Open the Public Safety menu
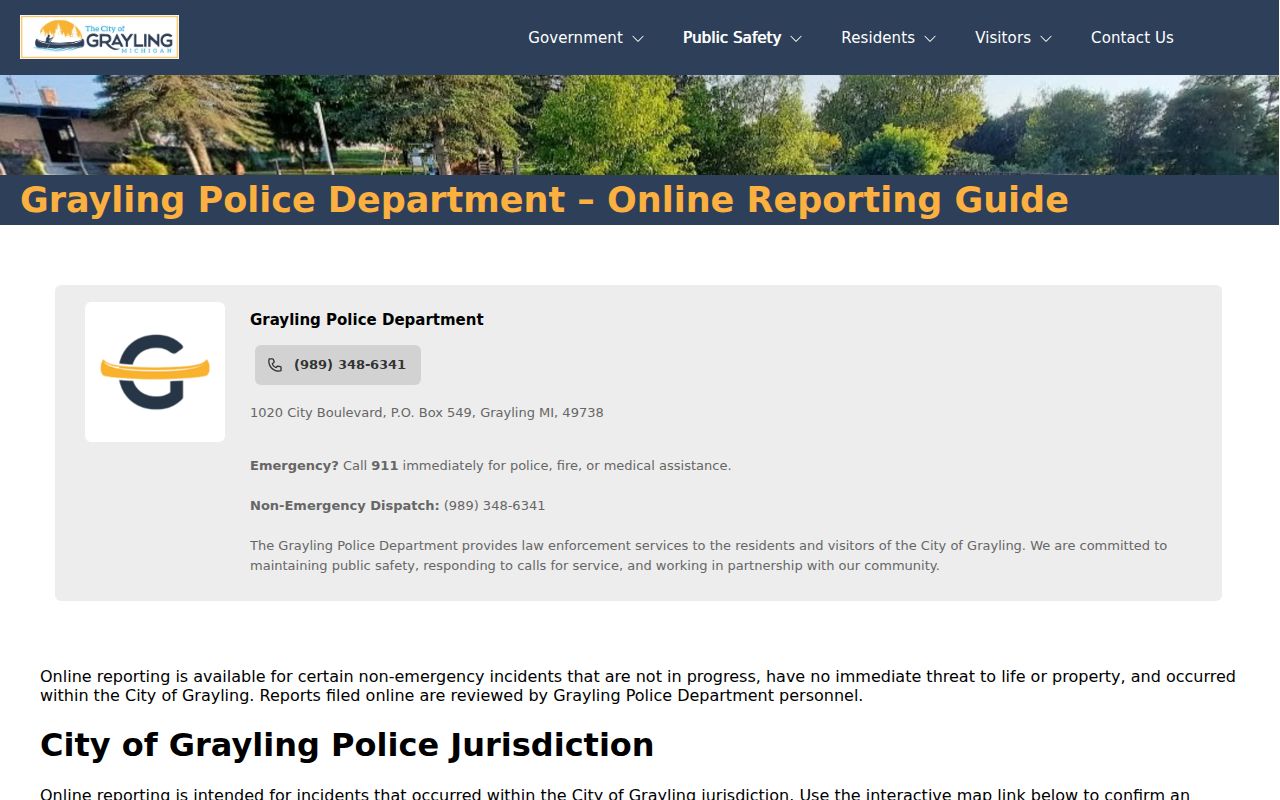This screenshot has width=1280, height=800. 731,37
